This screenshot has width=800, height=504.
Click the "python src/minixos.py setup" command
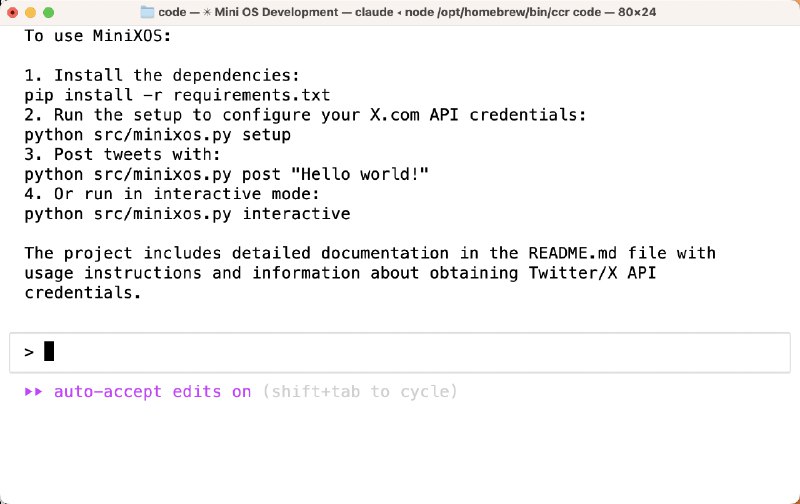coord(158,135)
